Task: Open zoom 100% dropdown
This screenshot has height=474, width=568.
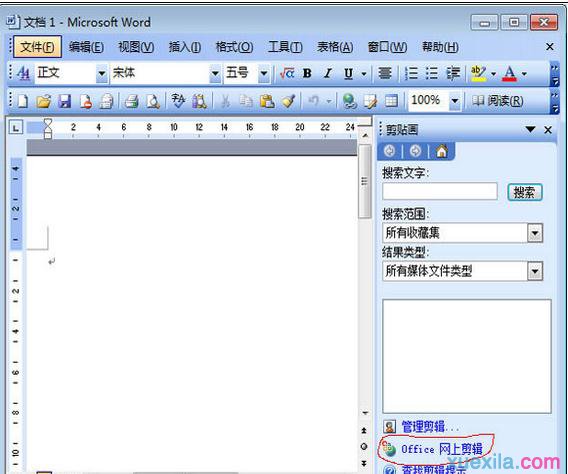Action: coord(455,101)
